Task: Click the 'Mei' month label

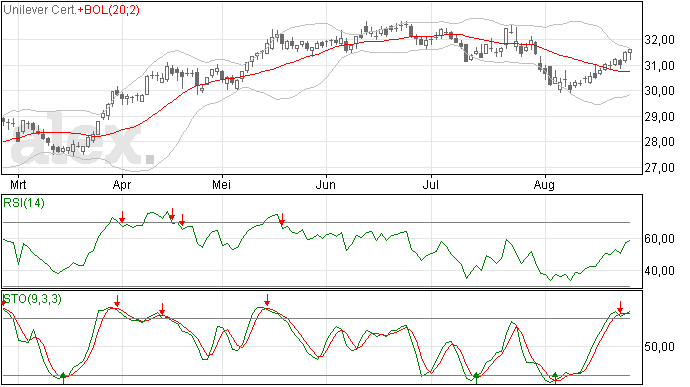Action: click(x=221, y=184)
